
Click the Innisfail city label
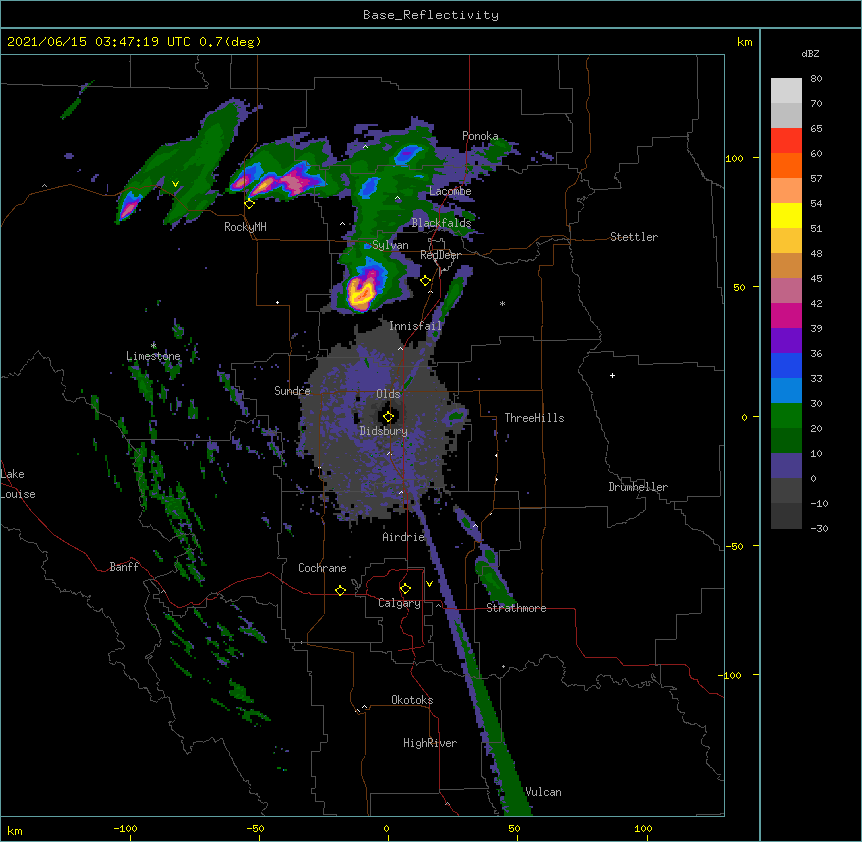(415, 326)
